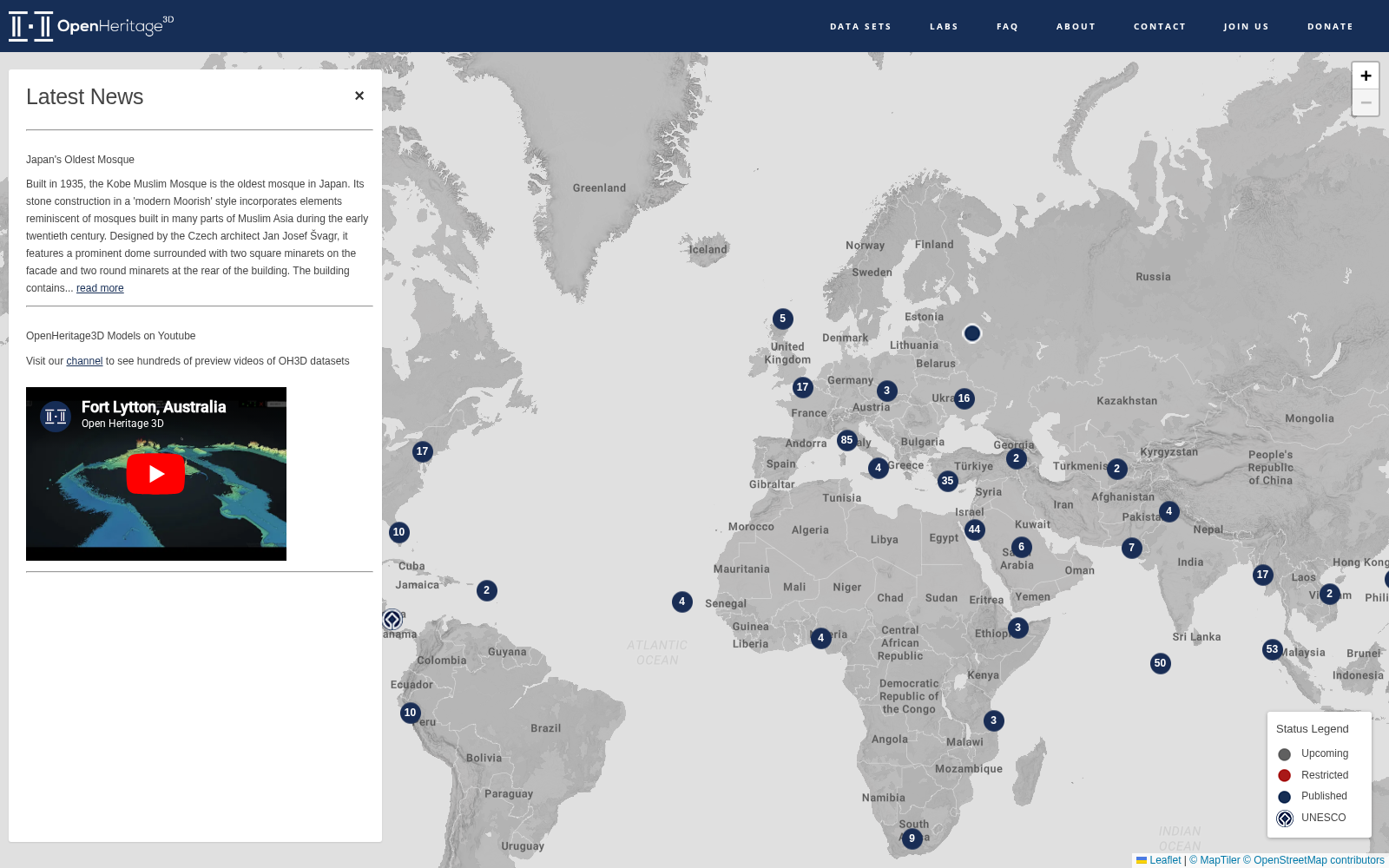Open the About menu item
1389x868 pixels.
tap(1076, 26)
